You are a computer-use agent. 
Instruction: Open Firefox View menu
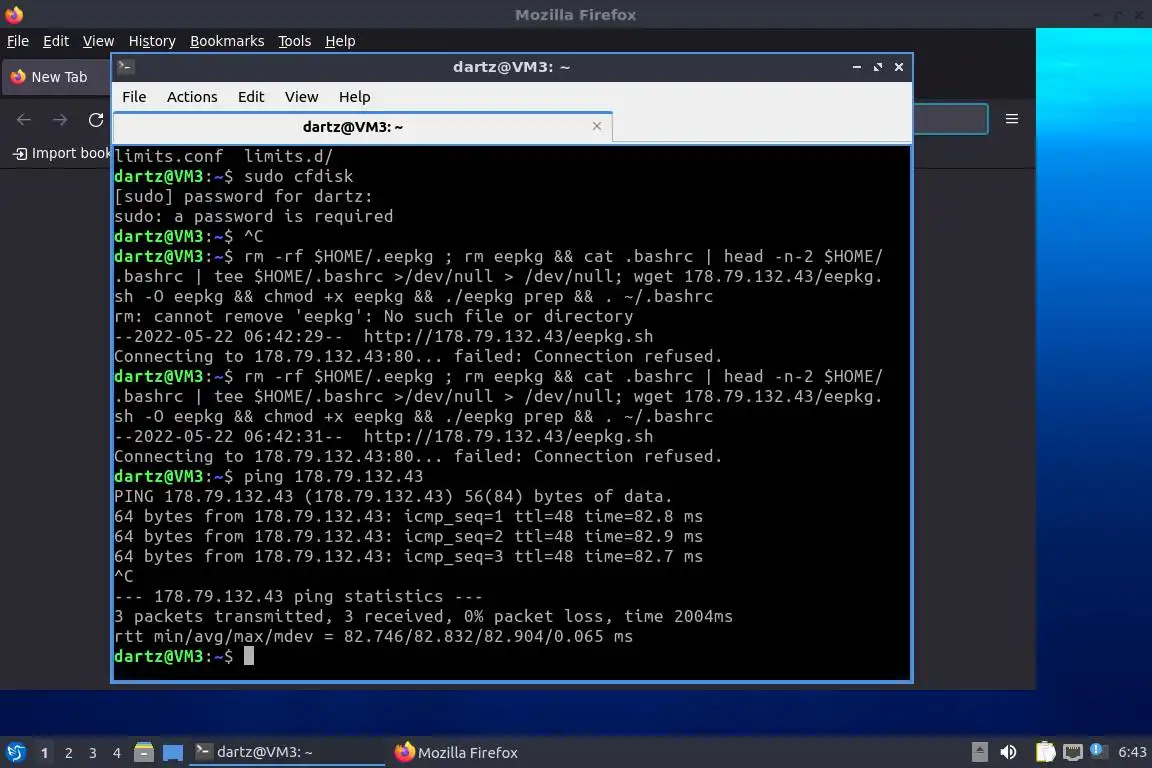point(98,41)
